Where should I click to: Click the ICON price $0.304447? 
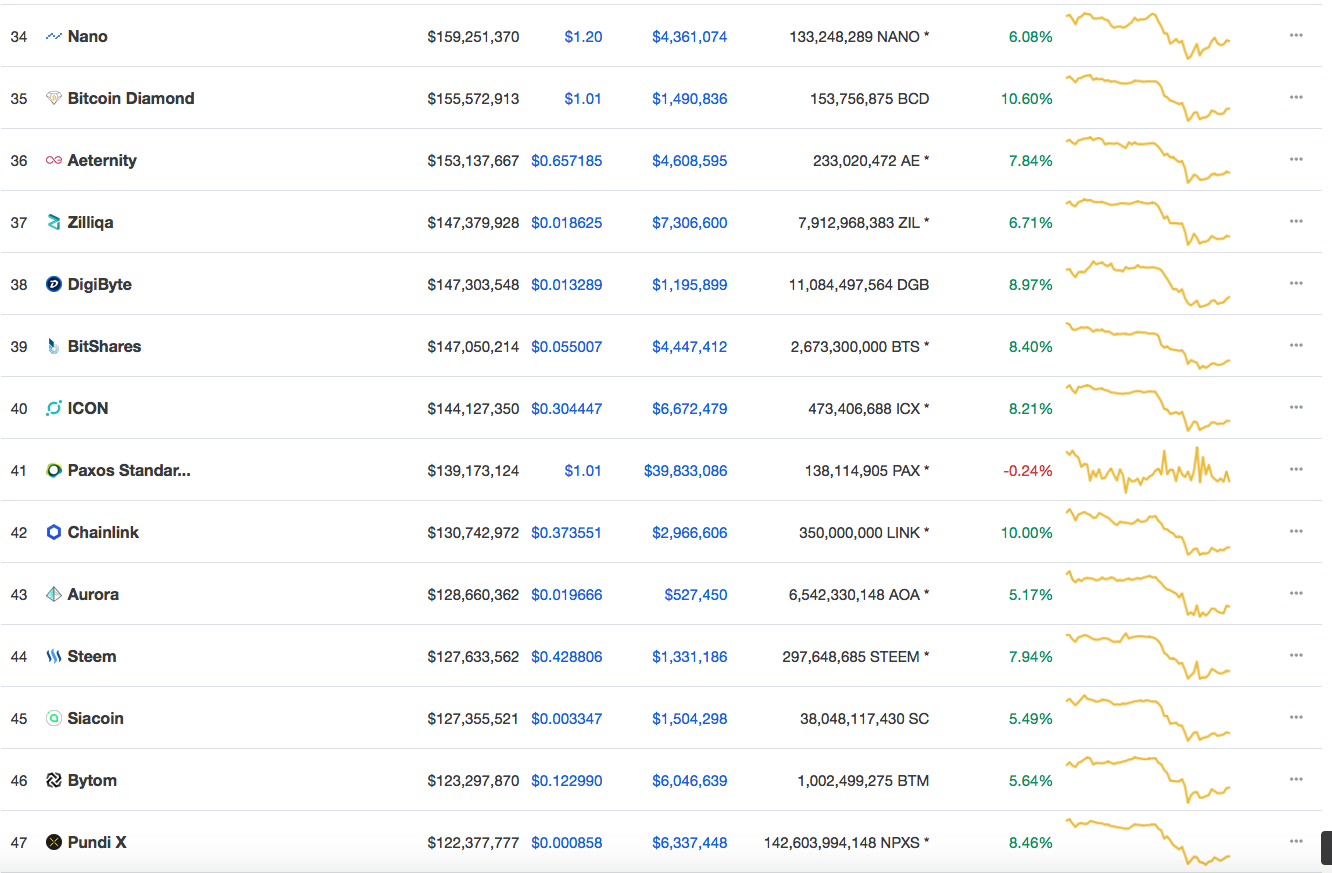(x=567, y=409)
